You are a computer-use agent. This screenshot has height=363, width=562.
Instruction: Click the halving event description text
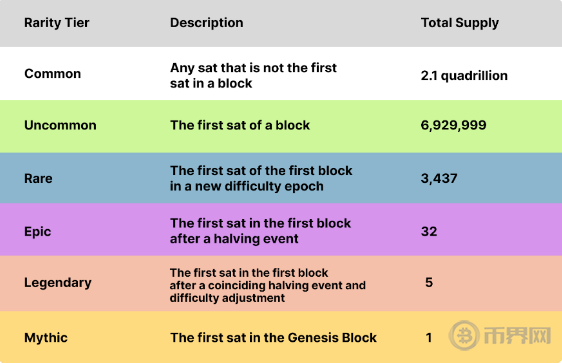[260, 231]
